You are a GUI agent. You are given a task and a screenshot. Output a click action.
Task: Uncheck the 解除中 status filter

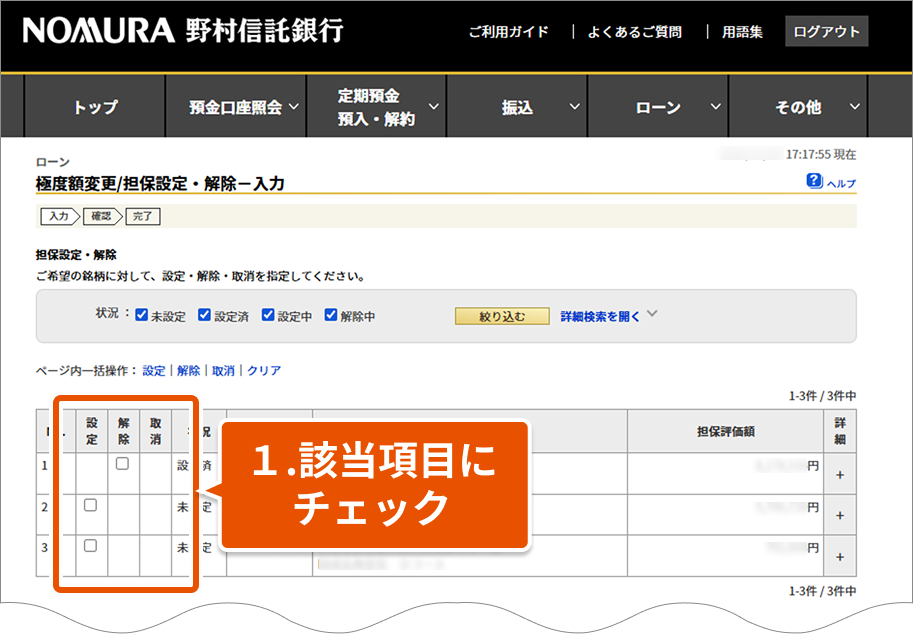tap(331, 315)
